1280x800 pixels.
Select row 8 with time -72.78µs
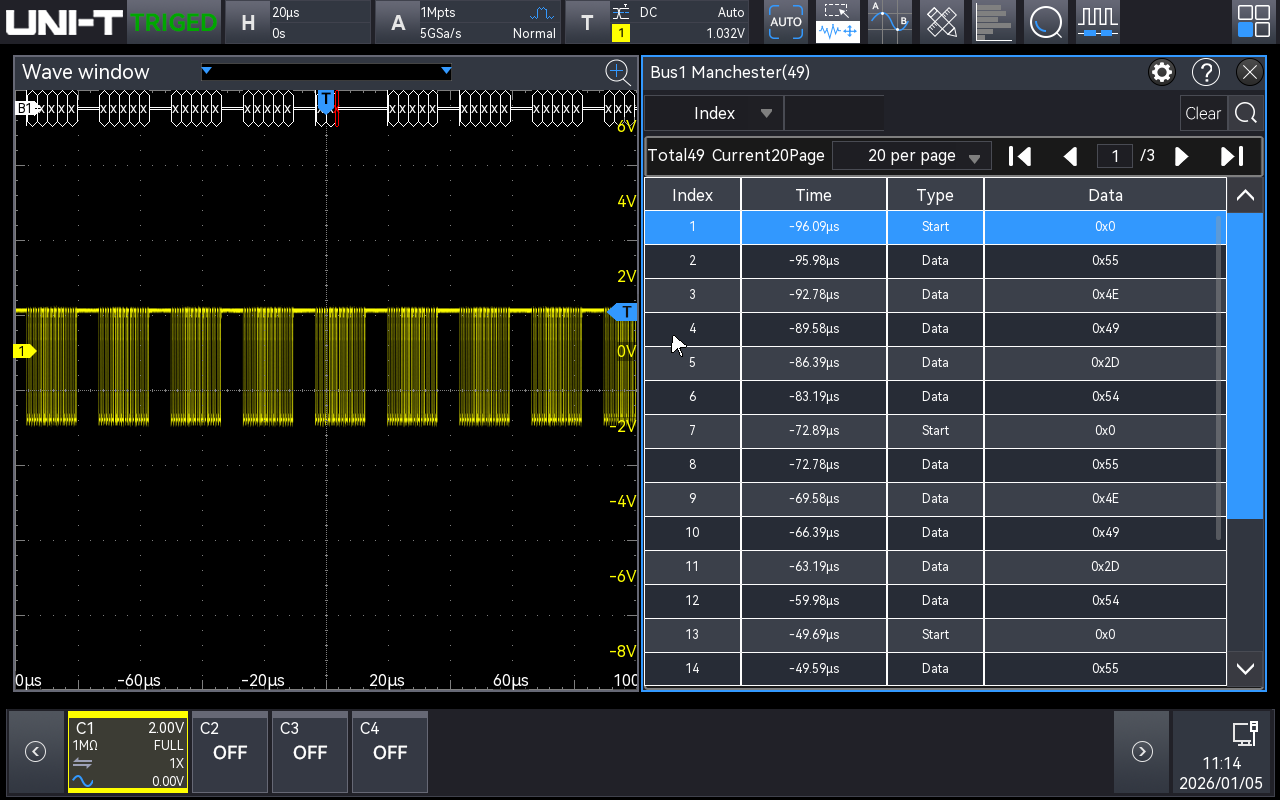[935, 465]
